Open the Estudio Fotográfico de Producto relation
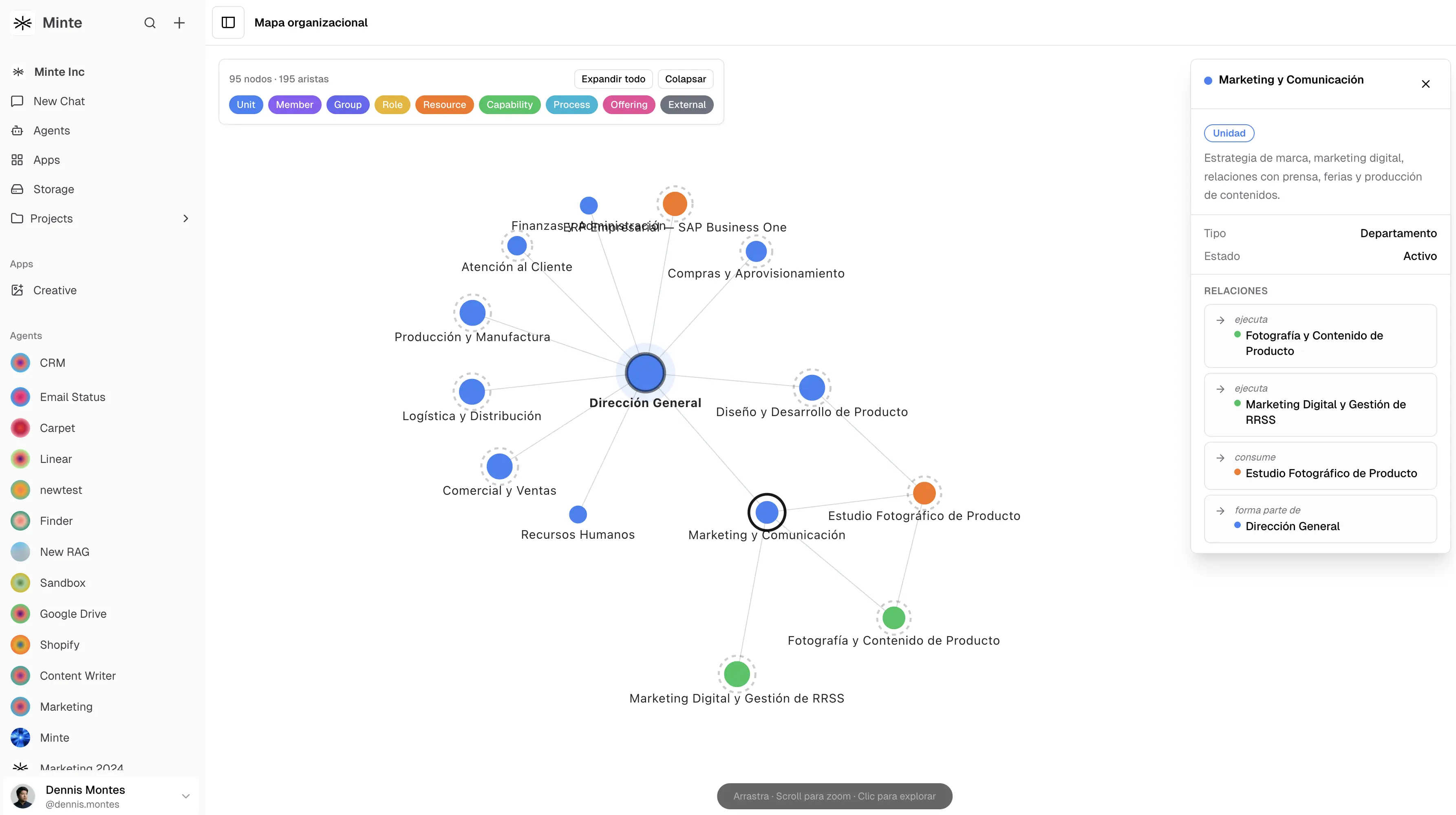The image size is (1456, 815). [x=1320, y=466]
